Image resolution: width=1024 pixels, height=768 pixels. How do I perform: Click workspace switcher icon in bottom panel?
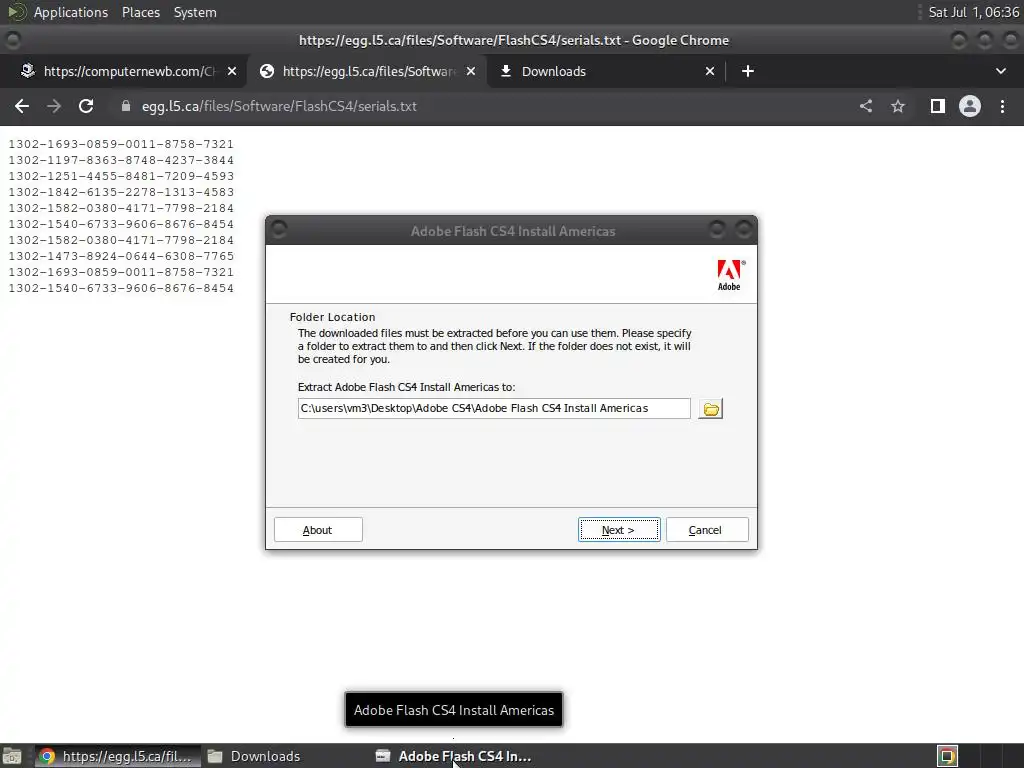(x=948, y=756)
